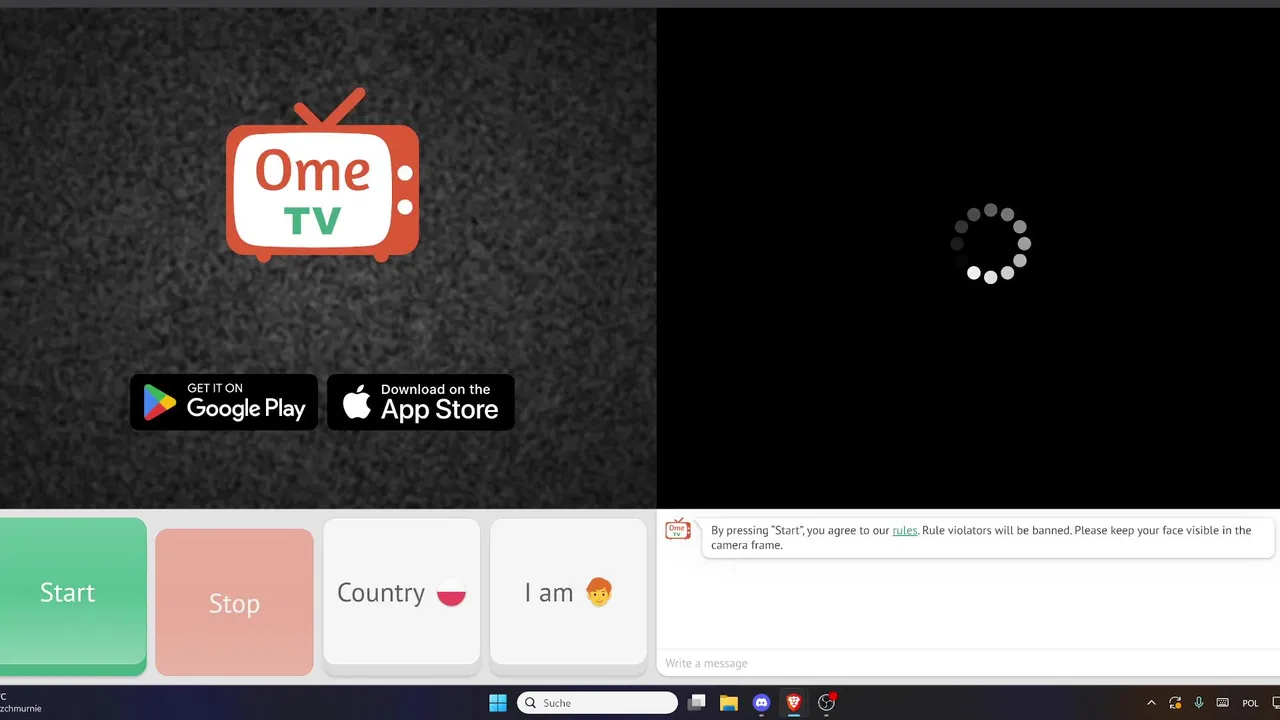The width and height of the screenshot is (1280, 720).
Task: Show hidden system tray icons
Action: tap(1151, 703)
